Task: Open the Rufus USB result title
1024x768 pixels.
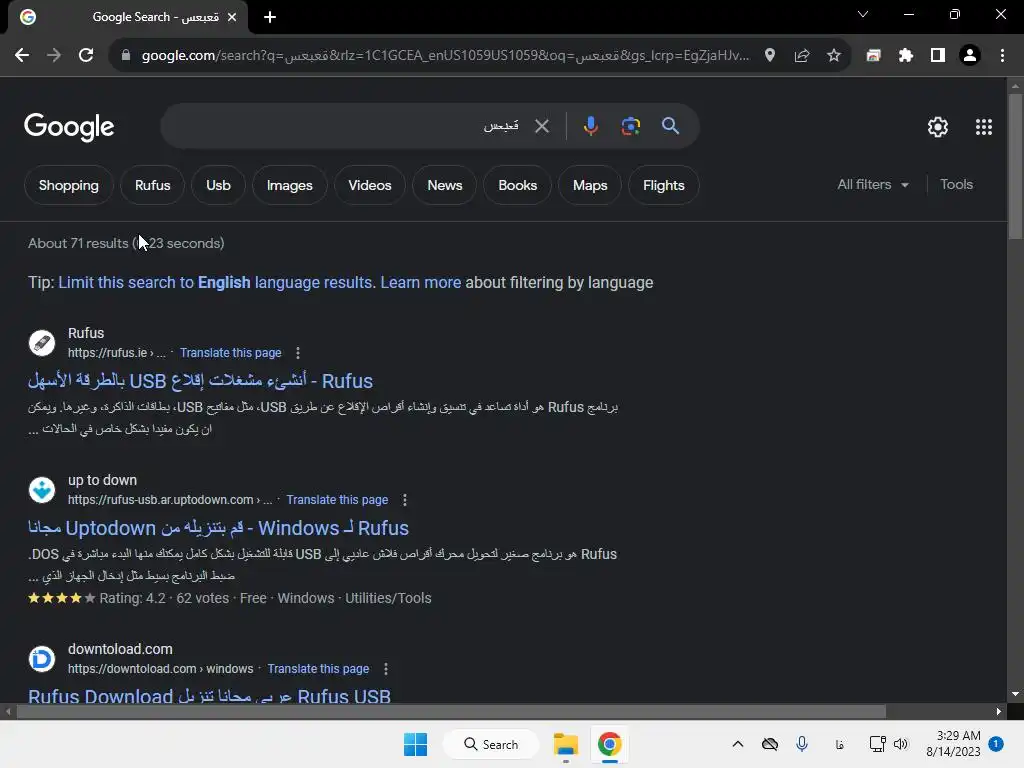Action: (x=200, y=381)
